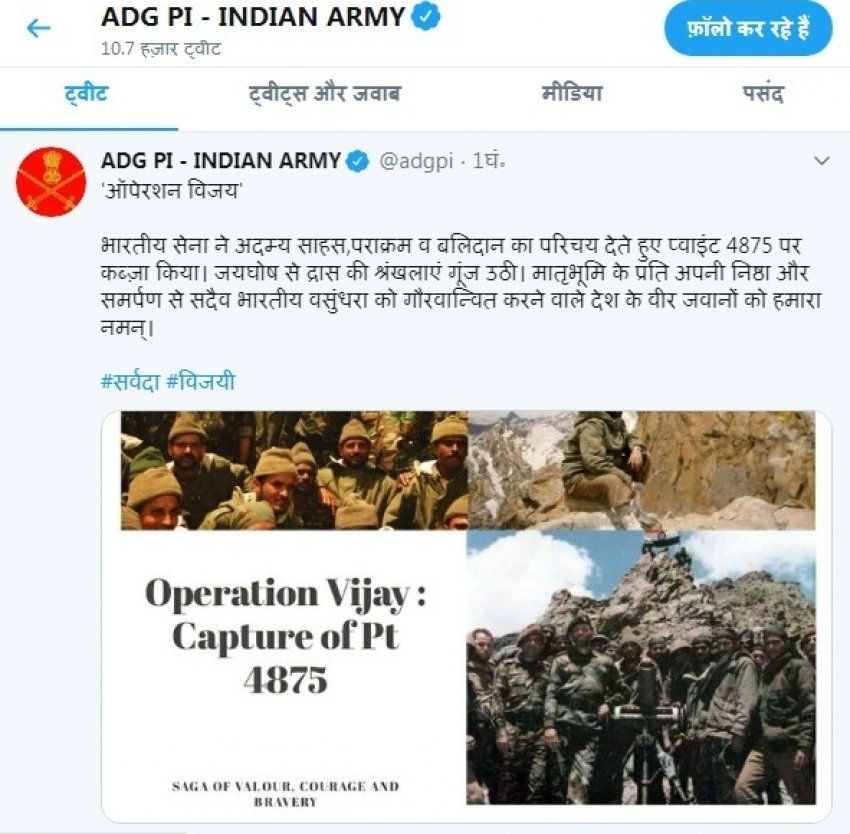
Task: Click the 'Operation Vijay: Capture of Pt 4875' card
Action: coord(286,635)
